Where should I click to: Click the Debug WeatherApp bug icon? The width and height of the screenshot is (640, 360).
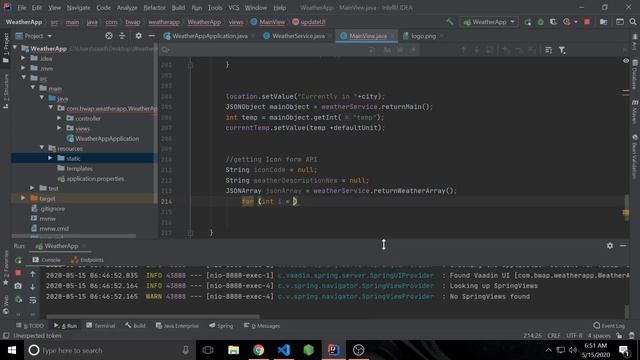point(540,22)
